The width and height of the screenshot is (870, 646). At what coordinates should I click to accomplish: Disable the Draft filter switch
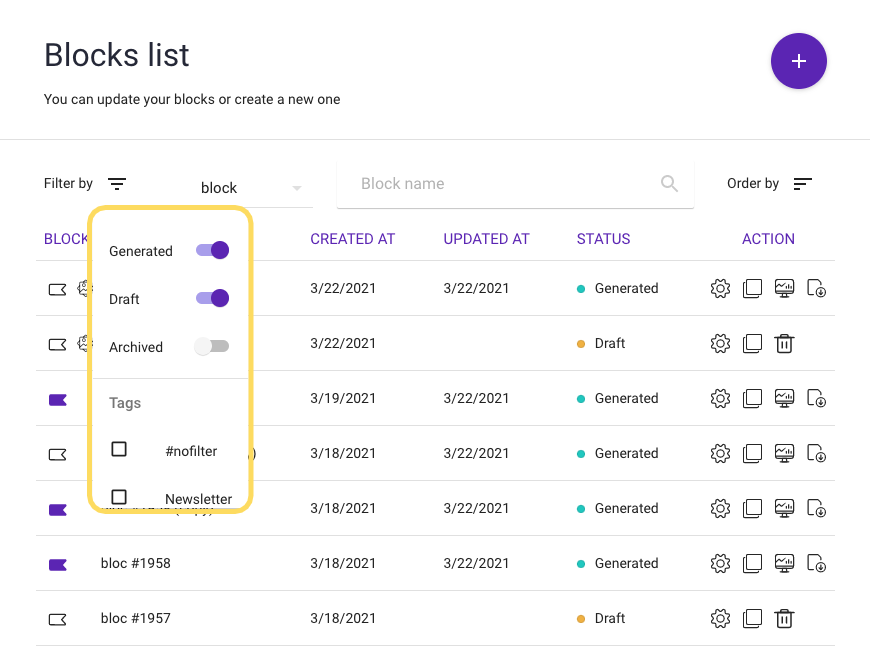point(213,298)
